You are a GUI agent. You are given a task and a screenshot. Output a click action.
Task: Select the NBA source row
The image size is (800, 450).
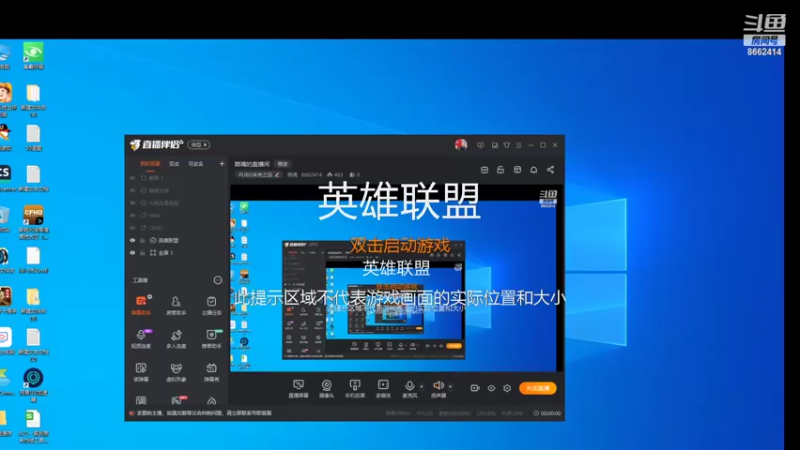coord(177,215)
